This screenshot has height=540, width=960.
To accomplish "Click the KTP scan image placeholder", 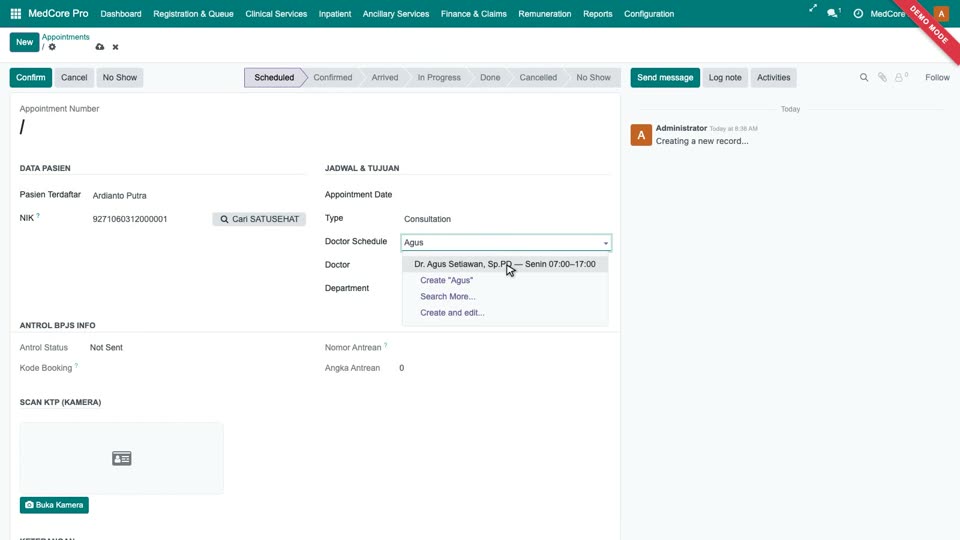I will click(x=122, y=458).
